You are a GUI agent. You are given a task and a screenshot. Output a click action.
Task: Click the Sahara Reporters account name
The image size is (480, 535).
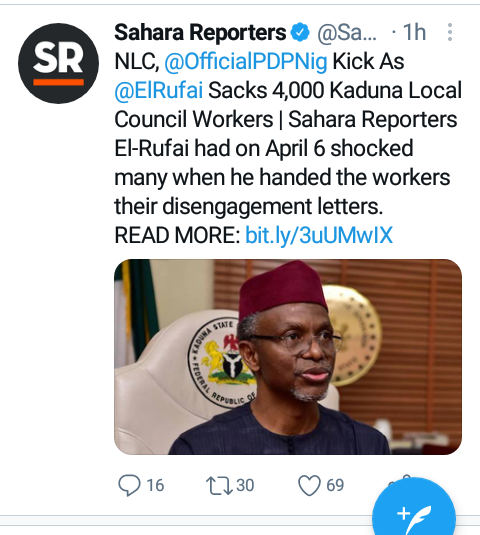[x=200, y=32]
